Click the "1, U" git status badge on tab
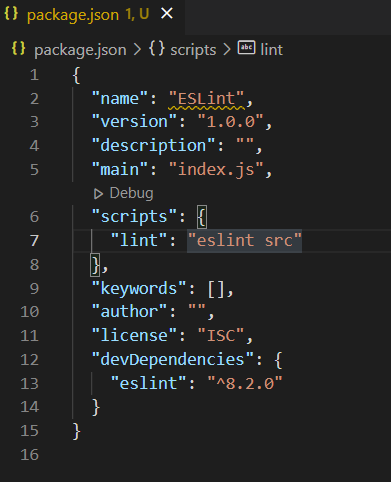 pyautogui.click(x=137, y=14)
